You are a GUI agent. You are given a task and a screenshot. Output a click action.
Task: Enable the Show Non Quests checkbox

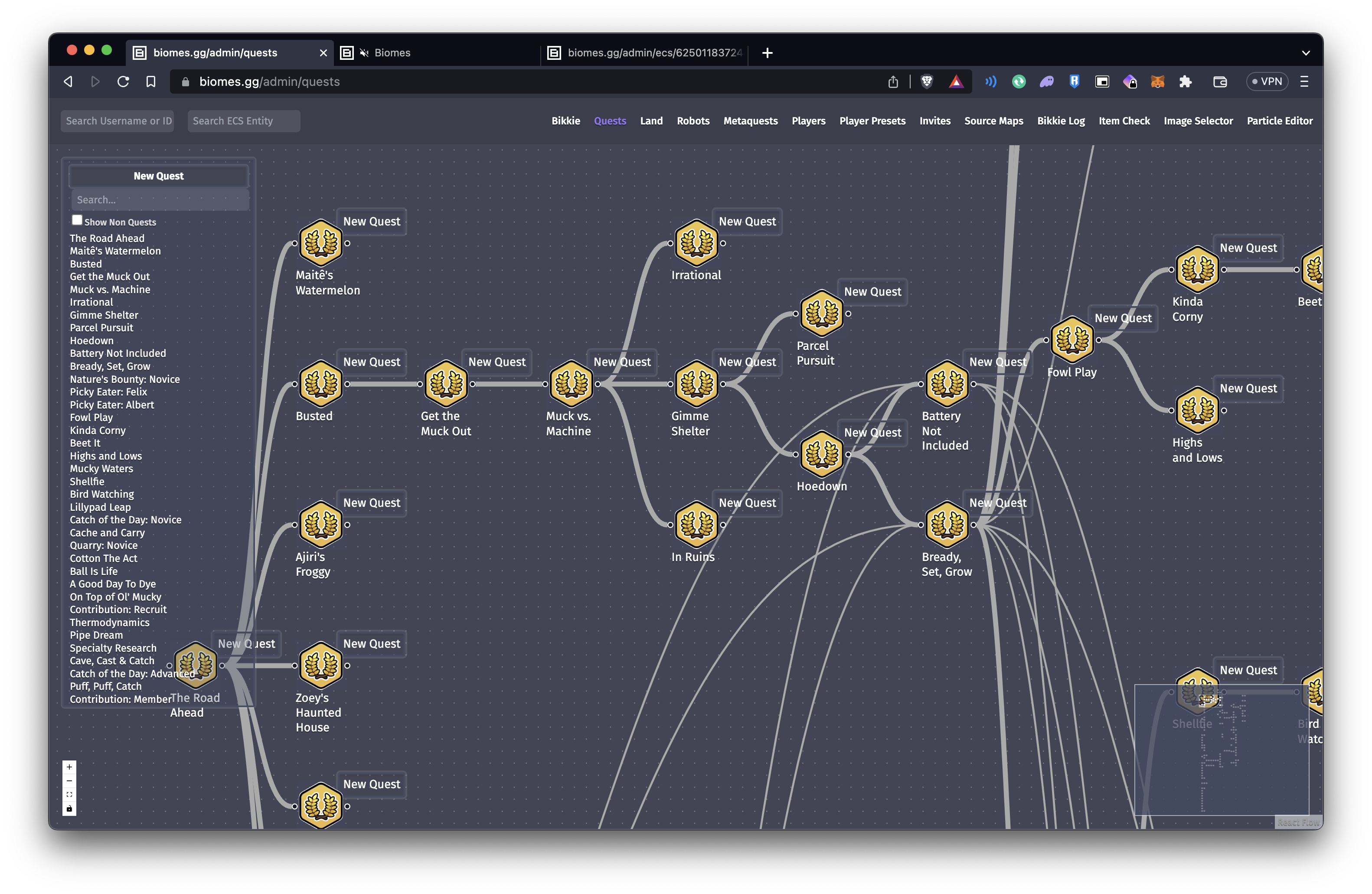click(77, 220)
